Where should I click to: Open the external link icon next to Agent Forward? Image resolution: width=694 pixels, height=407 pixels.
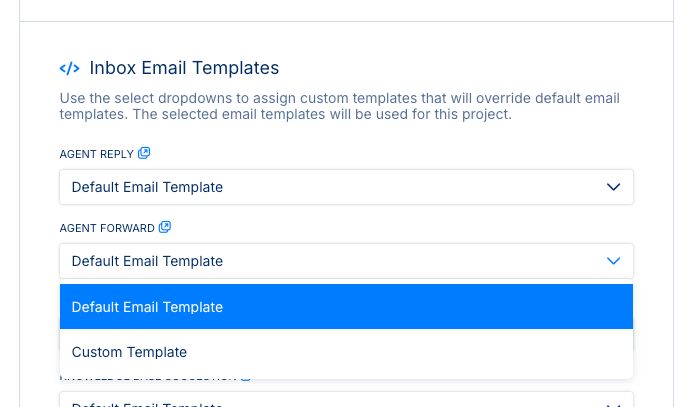165,228
